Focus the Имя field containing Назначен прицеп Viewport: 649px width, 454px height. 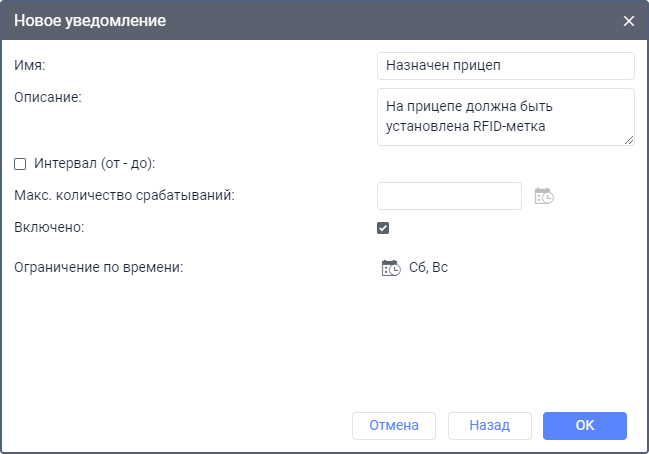(x=506, y=66)
